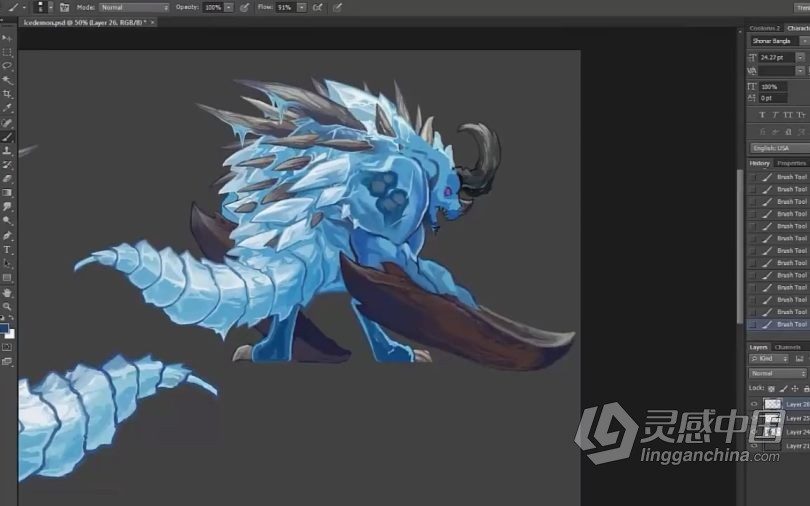Select the Brush tool in toolbox
Screen dimensions: 810x506
click(7, 137)
